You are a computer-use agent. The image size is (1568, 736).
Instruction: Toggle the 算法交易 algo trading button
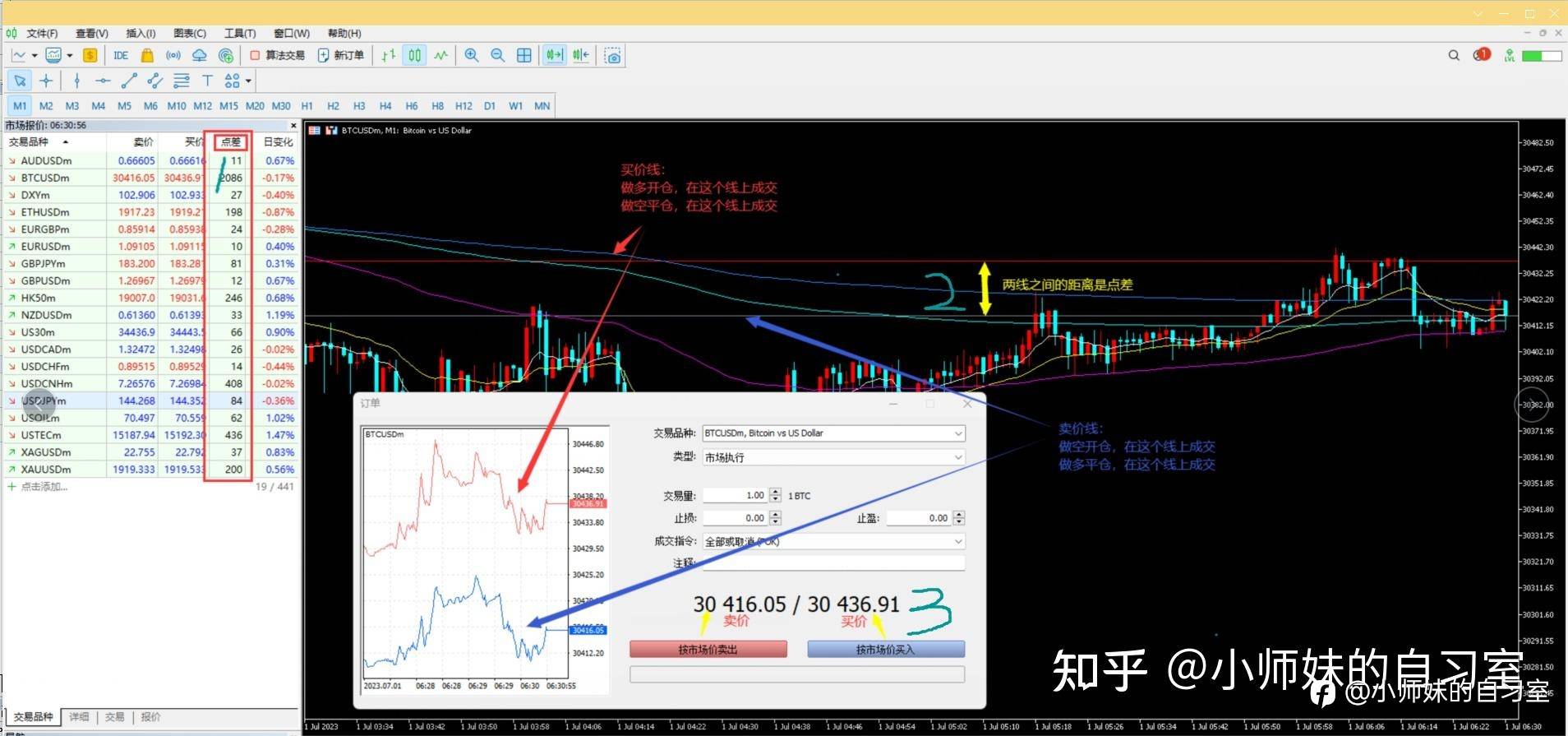point(277,55)
